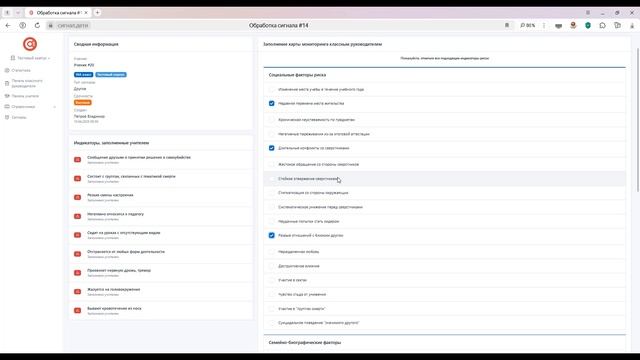This screenshot has height=360, width=640.
Task: Click red icon beside death-themed groups row
Action: [x=78, y=178]
